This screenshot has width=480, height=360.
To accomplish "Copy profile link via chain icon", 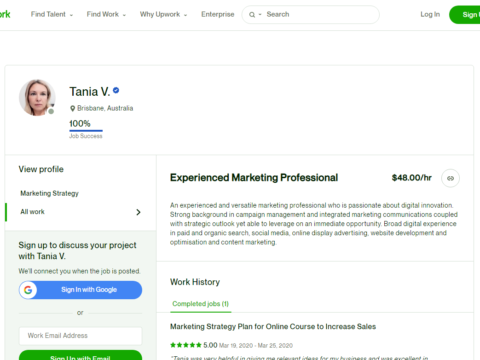I will pos(450,178).
